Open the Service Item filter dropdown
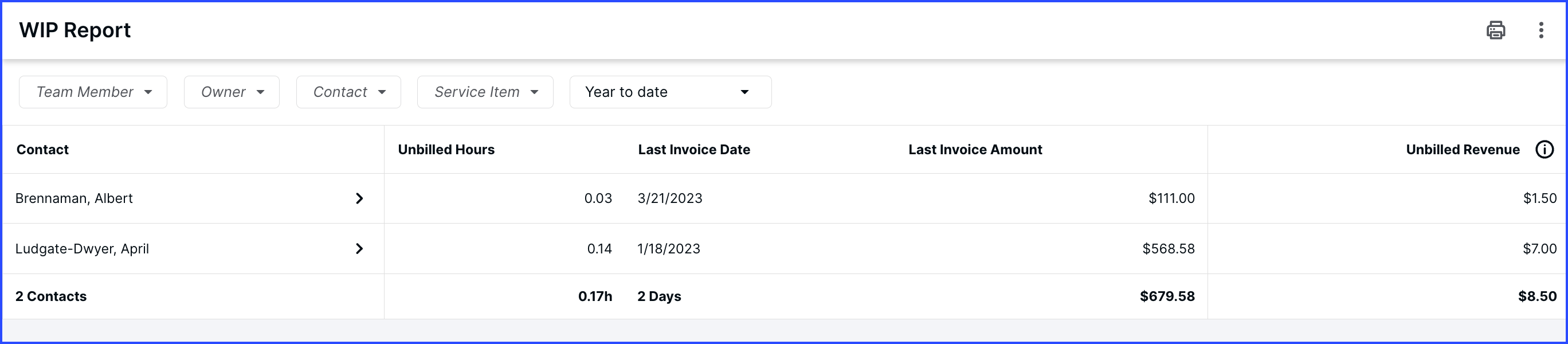This screenshot has height=344, width=1568. [x=485, y=92]
